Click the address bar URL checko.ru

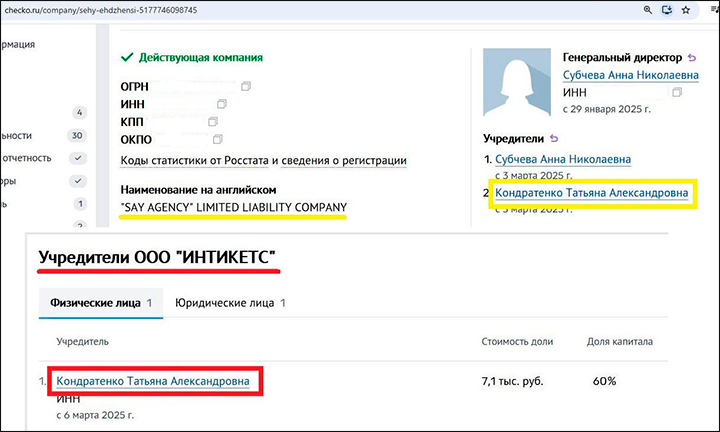click(101, 10)
